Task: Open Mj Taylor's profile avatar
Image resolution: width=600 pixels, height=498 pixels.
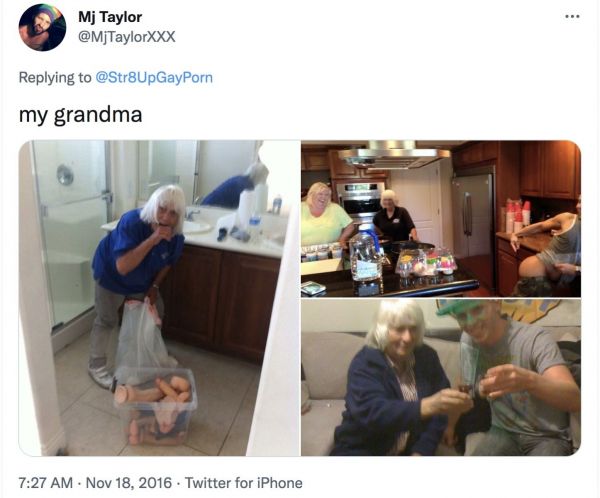Action: 42,28
